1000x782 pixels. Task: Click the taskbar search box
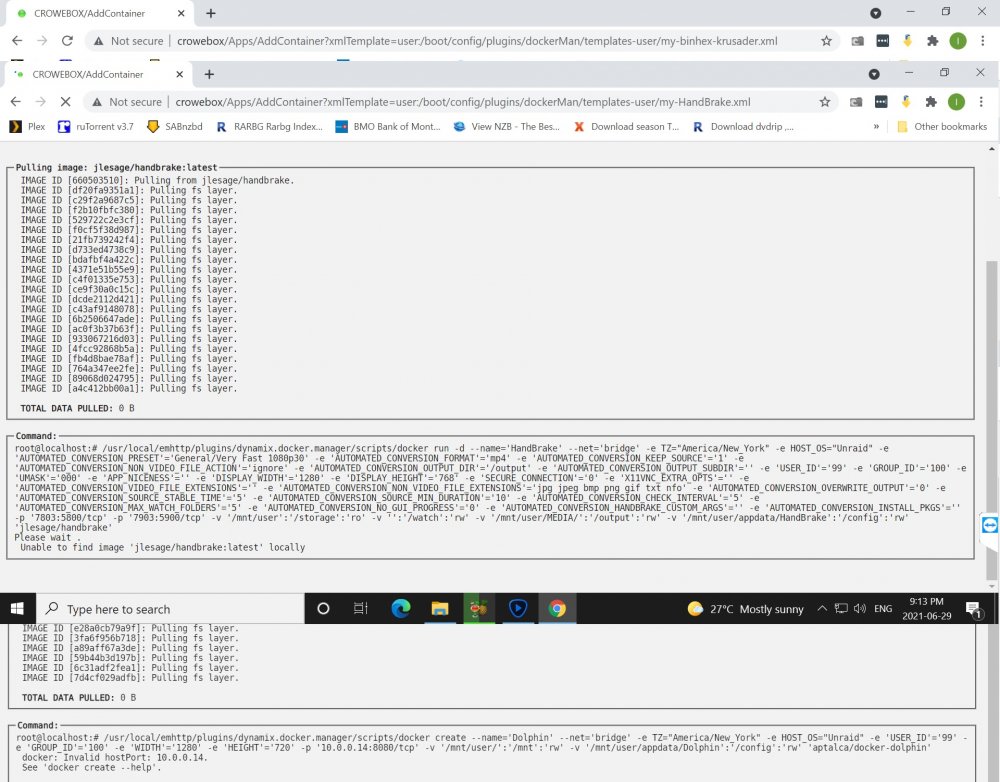(x=170, y=609)
